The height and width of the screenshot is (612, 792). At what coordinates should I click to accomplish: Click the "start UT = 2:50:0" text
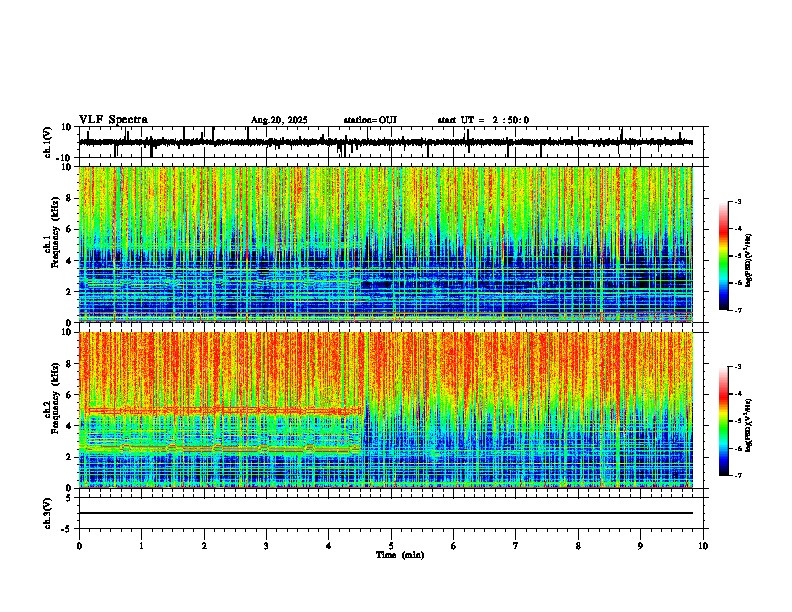[483, 120]
